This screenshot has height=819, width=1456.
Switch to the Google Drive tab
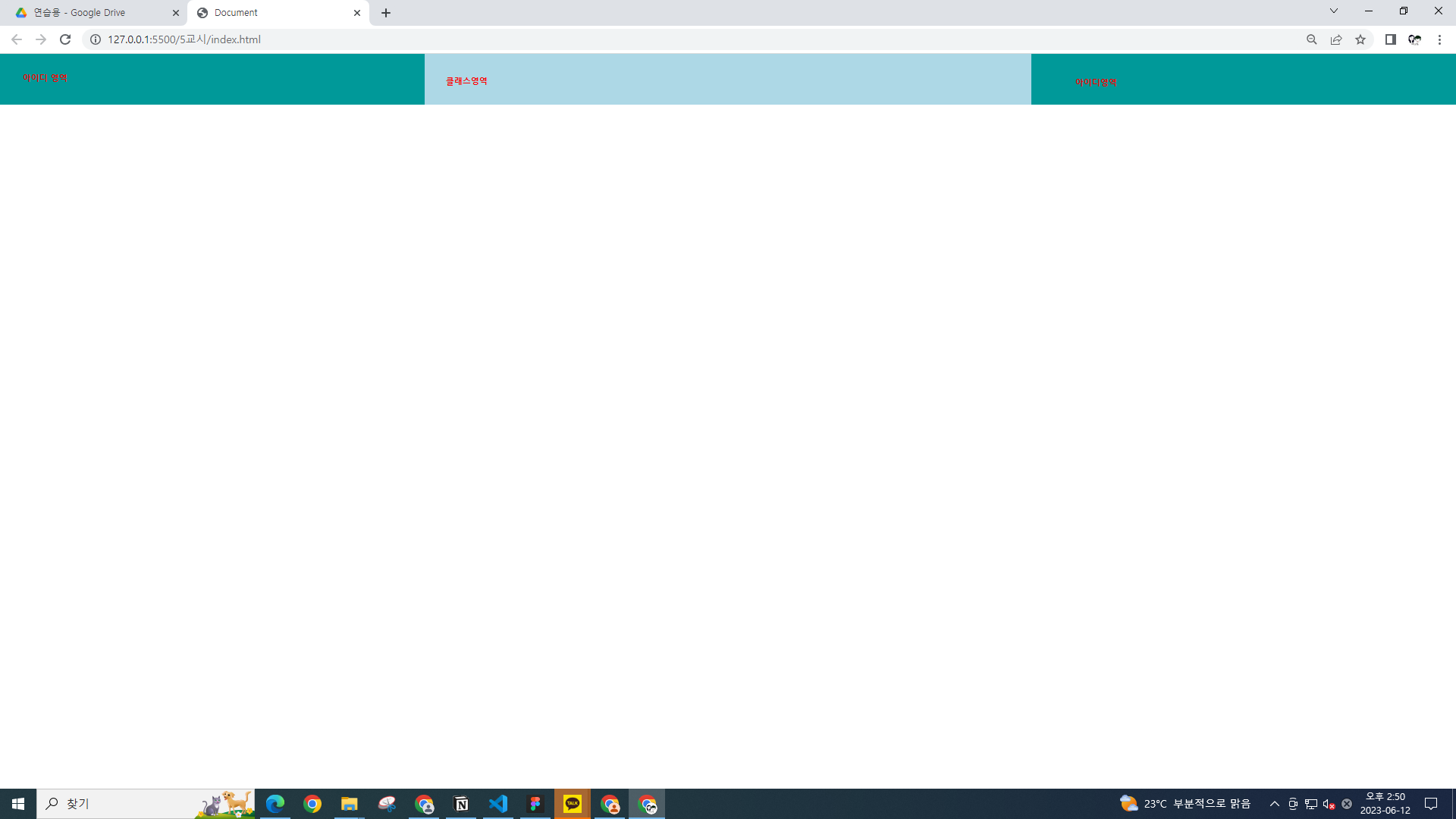(x=91, y=13)
